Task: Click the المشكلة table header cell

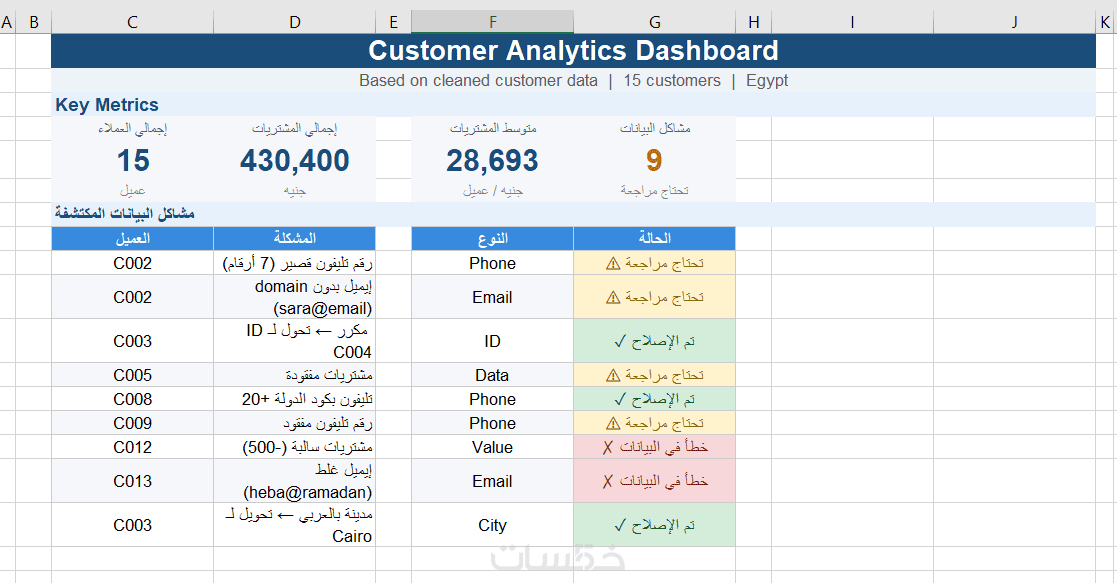Action: click(294, 239)
